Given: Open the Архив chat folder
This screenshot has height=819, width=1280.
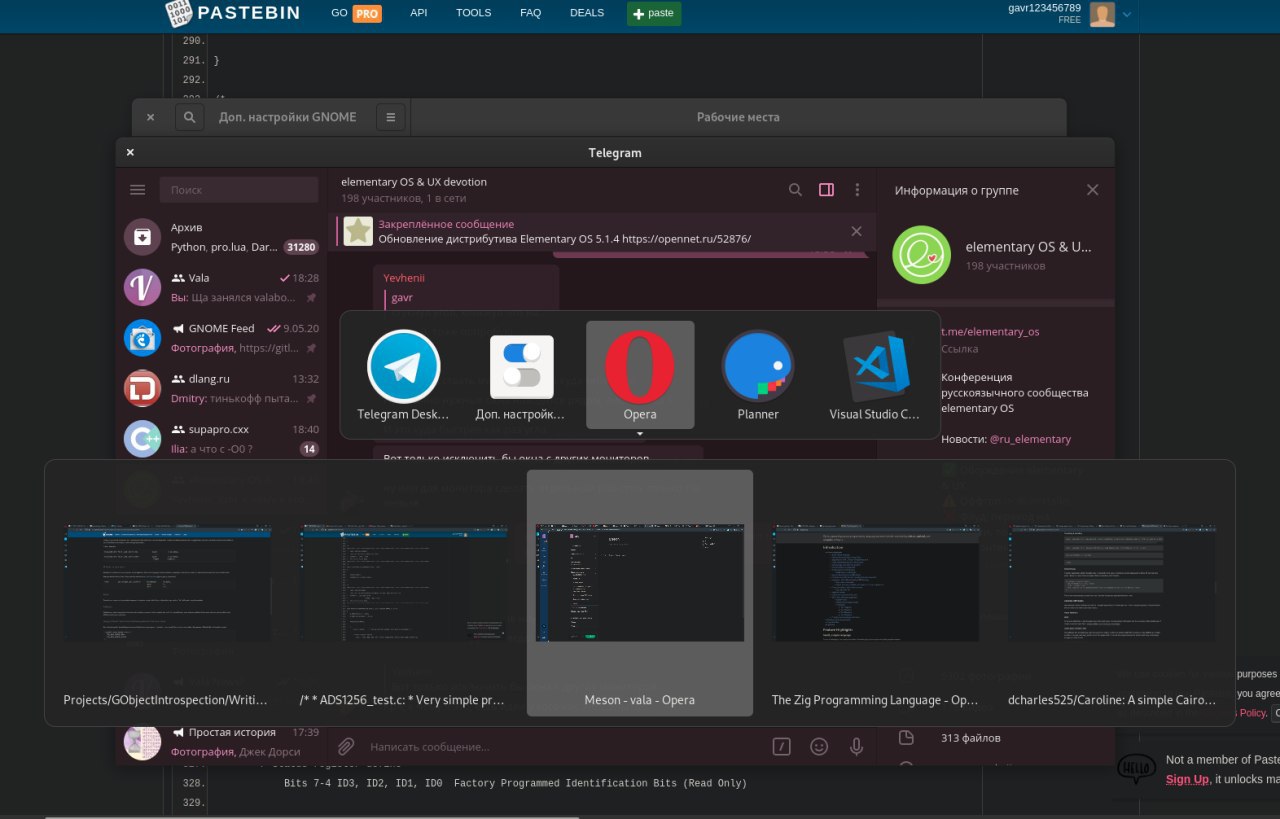Looking at the screenshot, I should [x=221, y=237].
